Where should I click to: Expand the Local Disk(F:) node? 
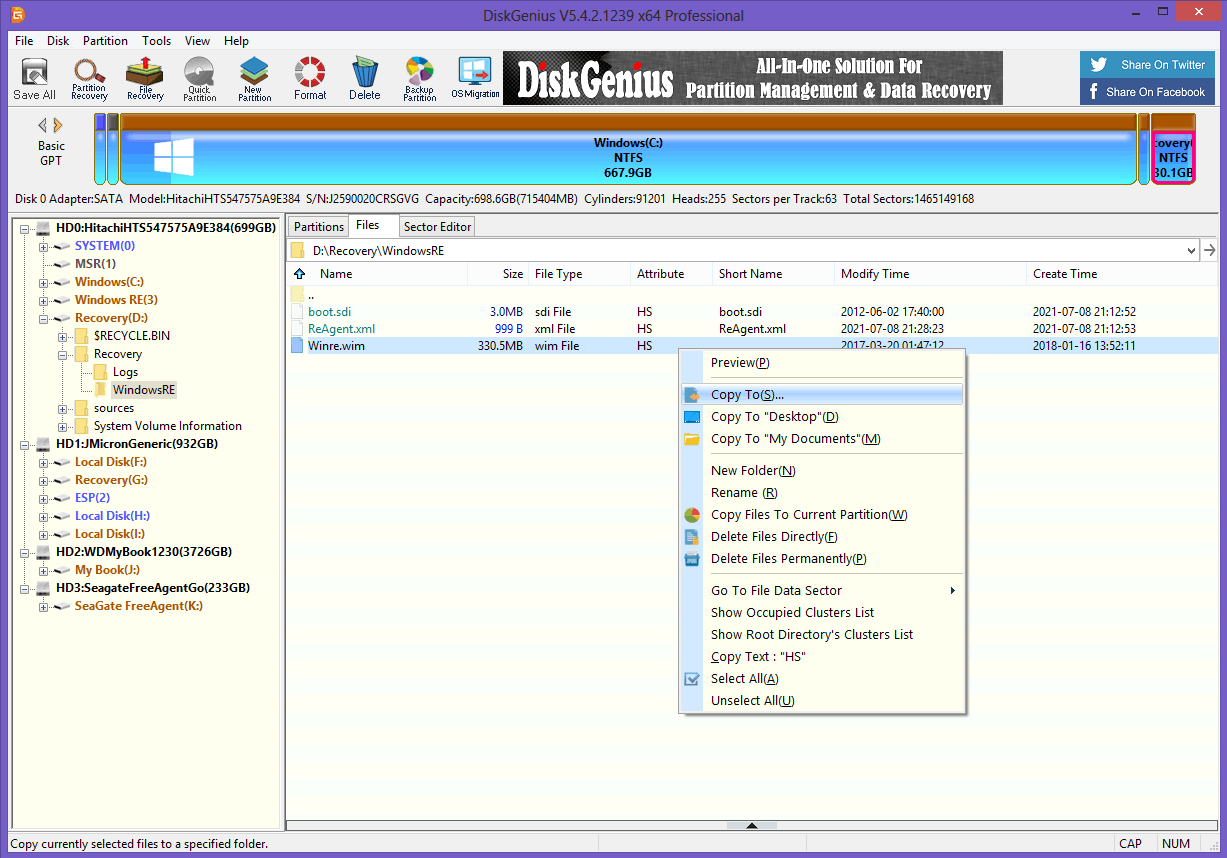[x=44, y=462]
